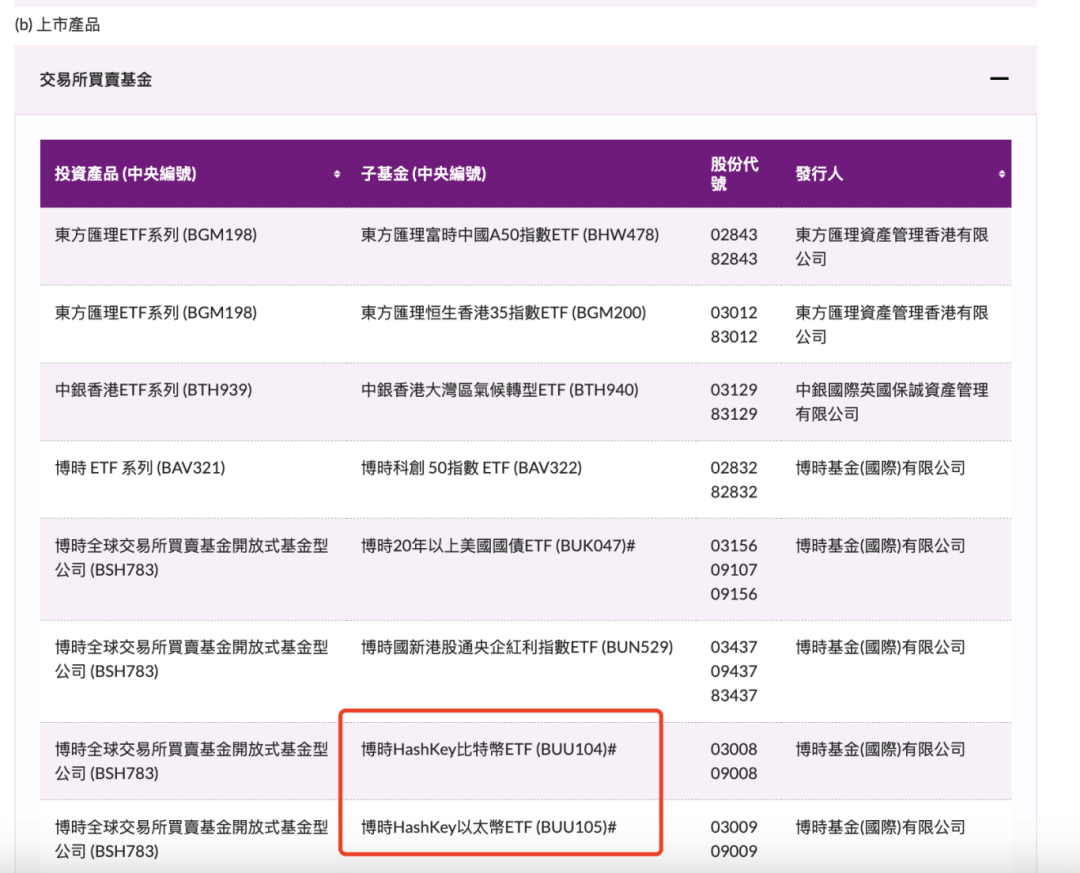
Task: Click stock code 03129 cell
Action: coord(734,390)
